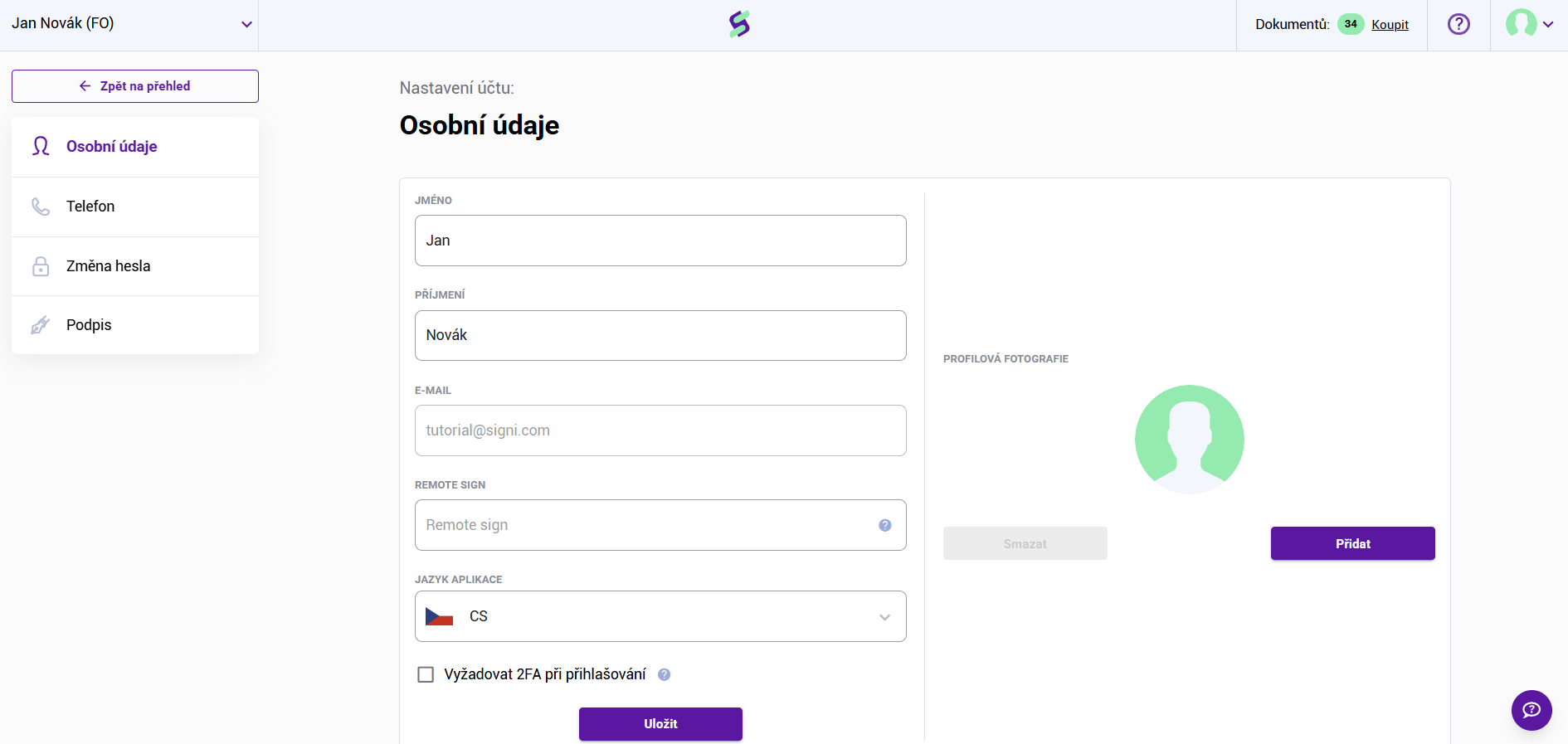Image resolution: width=1568 pixels, height=744 pixels.
Task: Click the Přidat photo button
Action: coord(1353,543)
